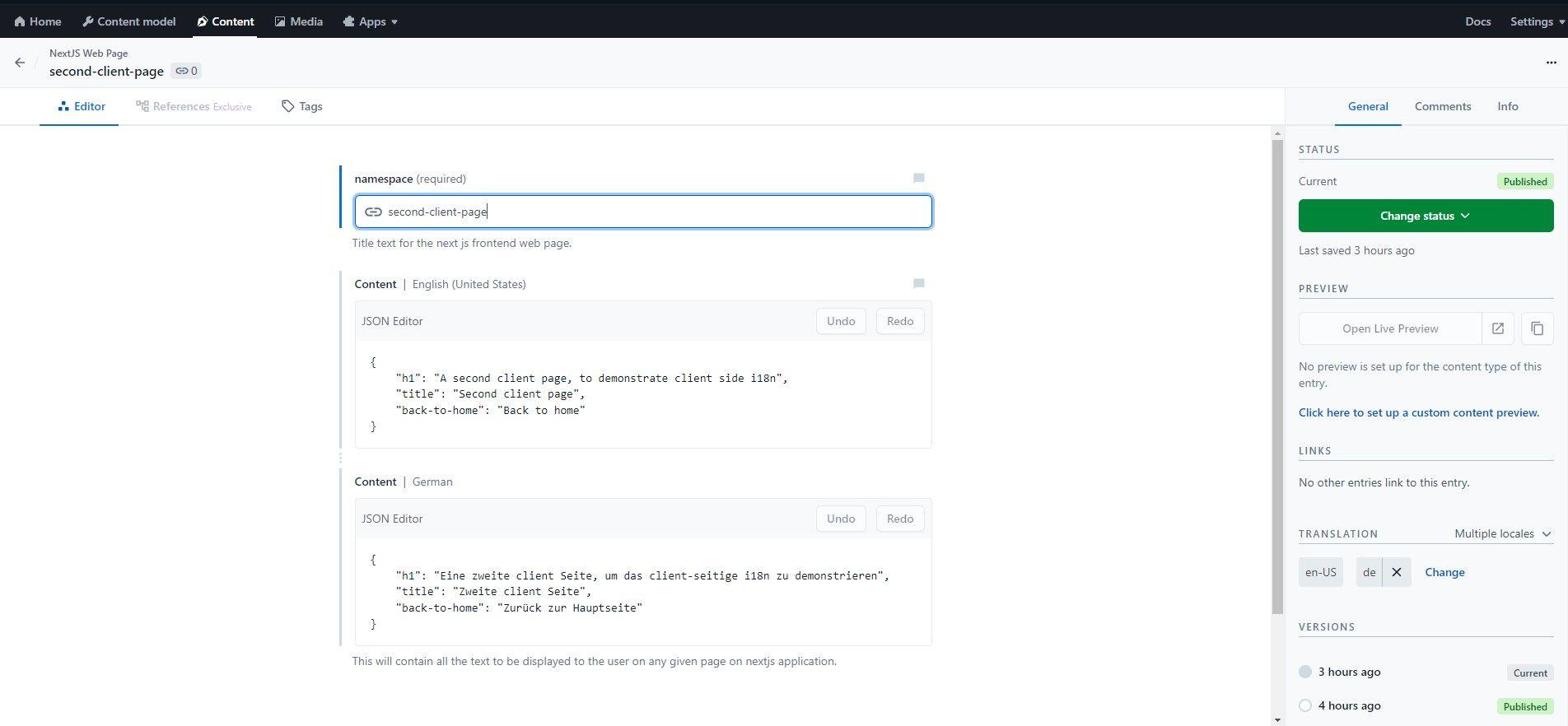The height and width of the screenshot is (726, 1568).
Task: Open the Info sidebar tab
Action: (1507, 106)
